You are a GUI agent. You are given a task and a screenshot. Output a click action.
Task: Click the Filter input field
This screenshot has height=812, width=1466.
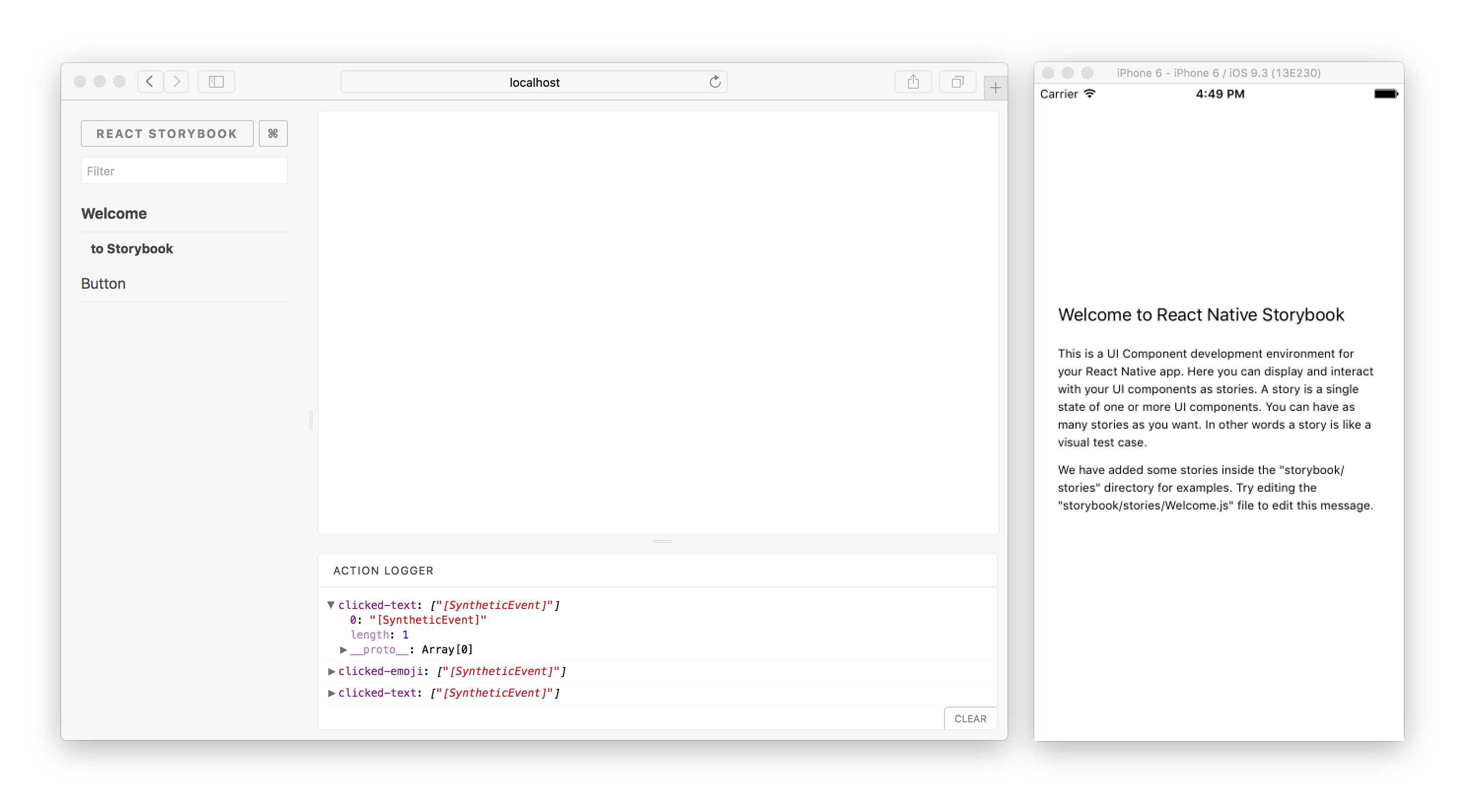coord(183,170)
